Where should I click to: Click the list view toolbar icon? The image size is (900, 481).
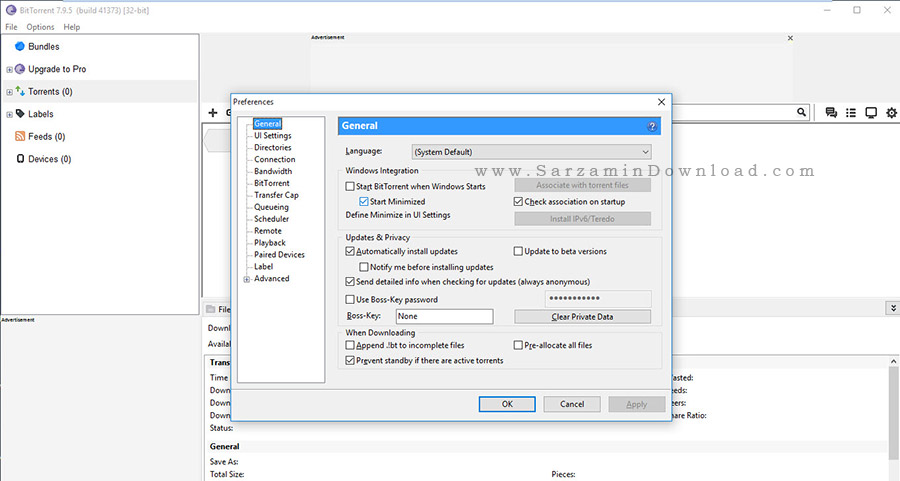pos(851,113)
